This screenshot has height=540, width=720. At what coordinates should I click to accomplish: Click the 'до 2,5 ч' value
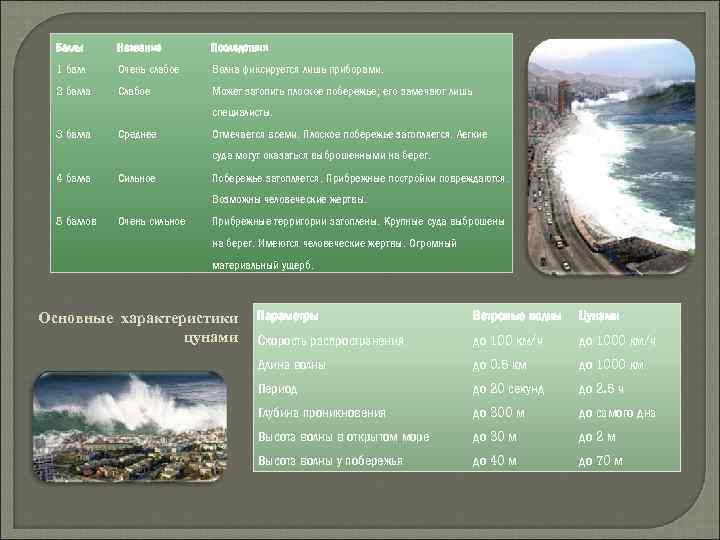(x=601, y=389)
